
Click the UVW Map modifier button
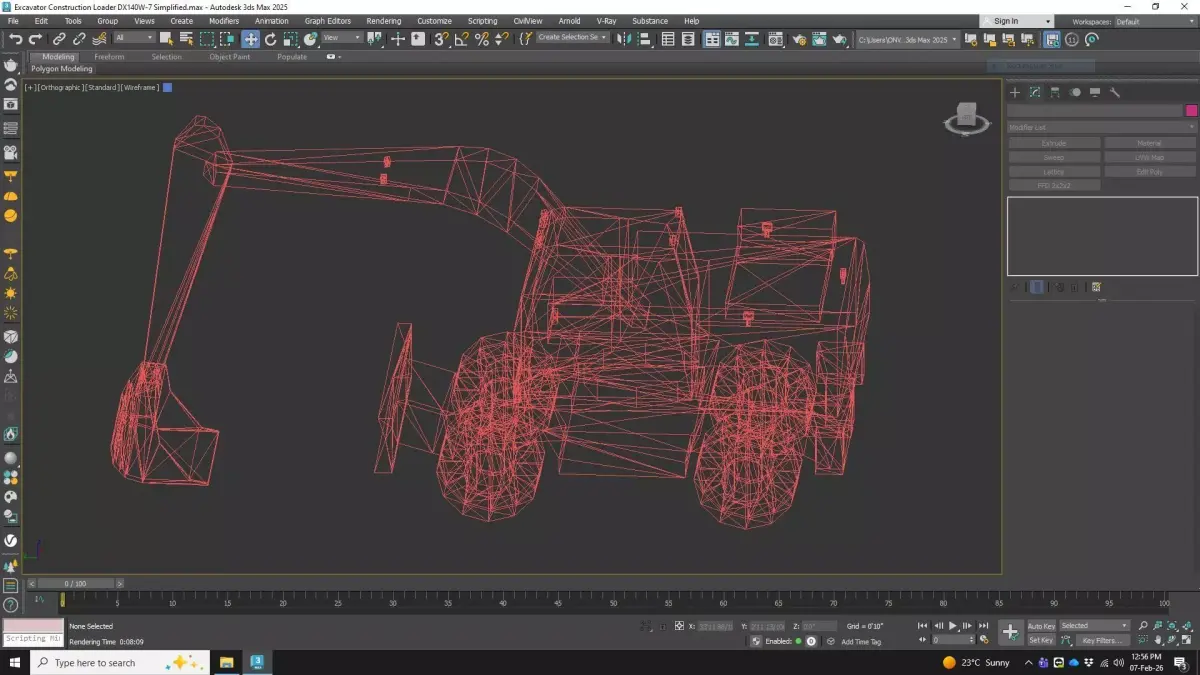[1149, 157]
